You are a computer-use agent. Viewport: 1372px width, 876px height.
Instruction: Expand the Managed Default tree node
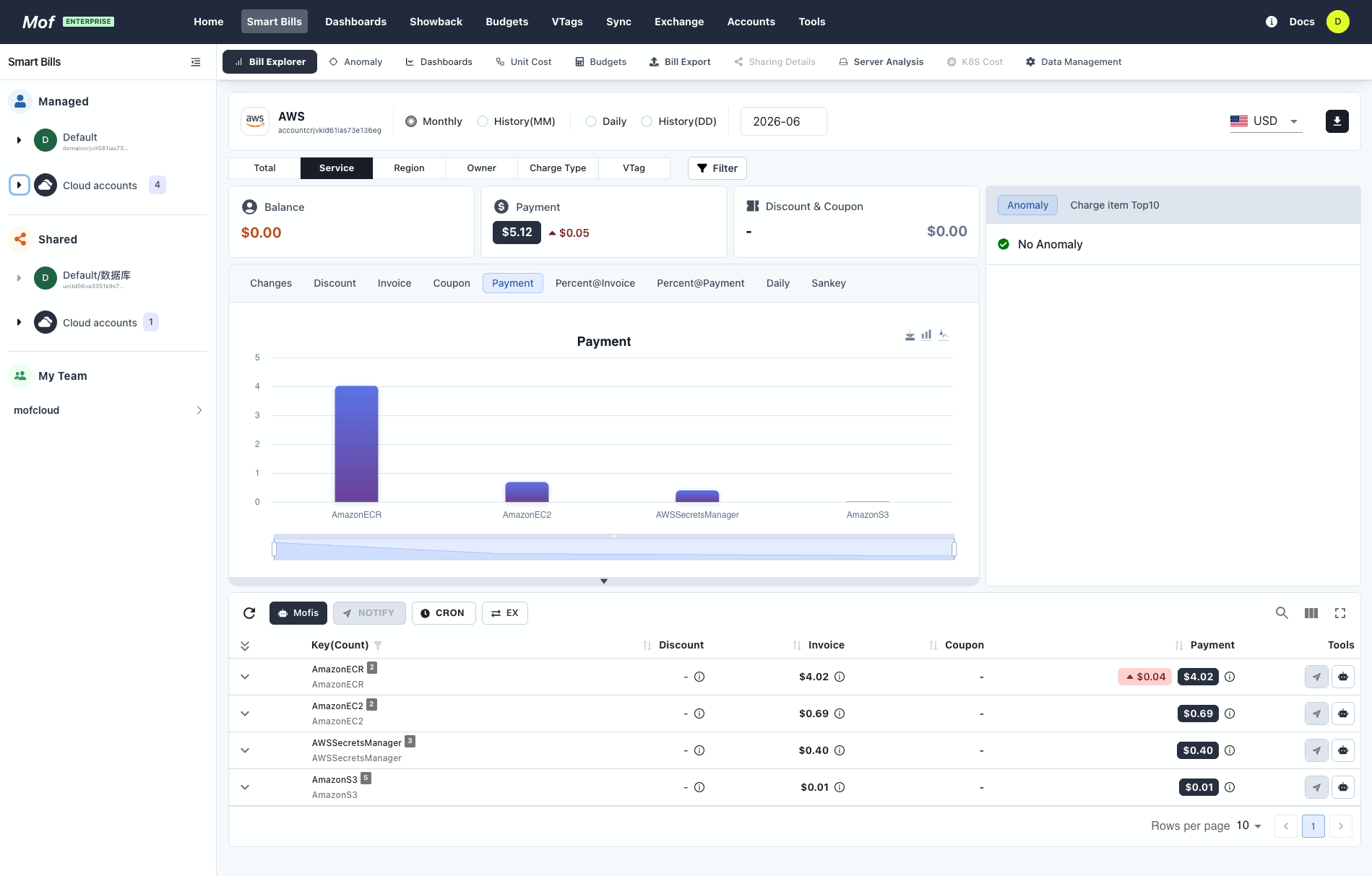[x=19, y=140]
